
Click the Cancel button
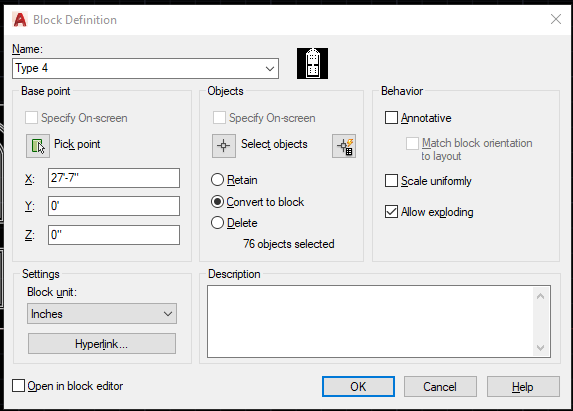[440, 387]
